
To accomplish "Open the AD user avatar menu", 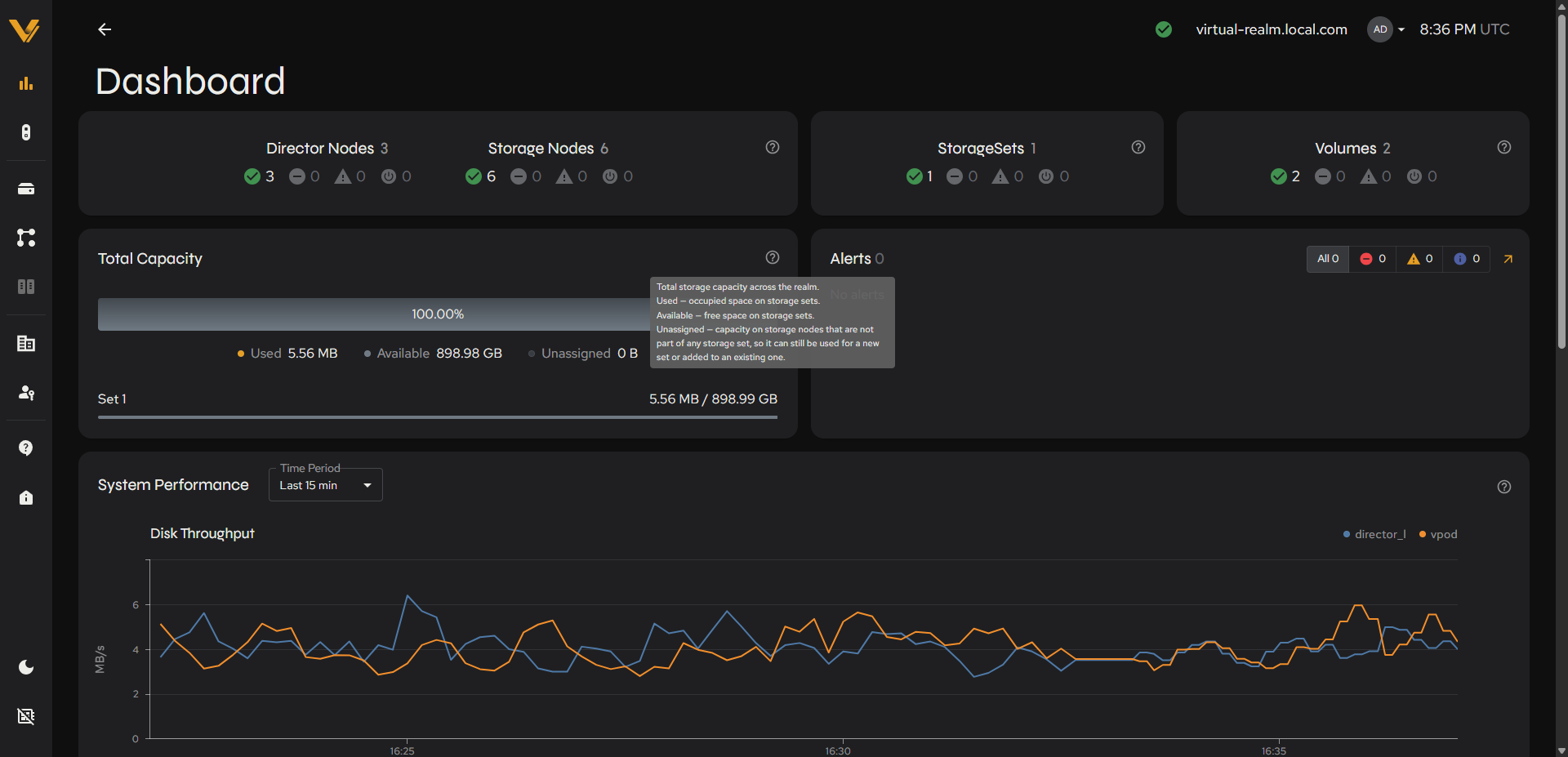I will tap(1386, 29).
